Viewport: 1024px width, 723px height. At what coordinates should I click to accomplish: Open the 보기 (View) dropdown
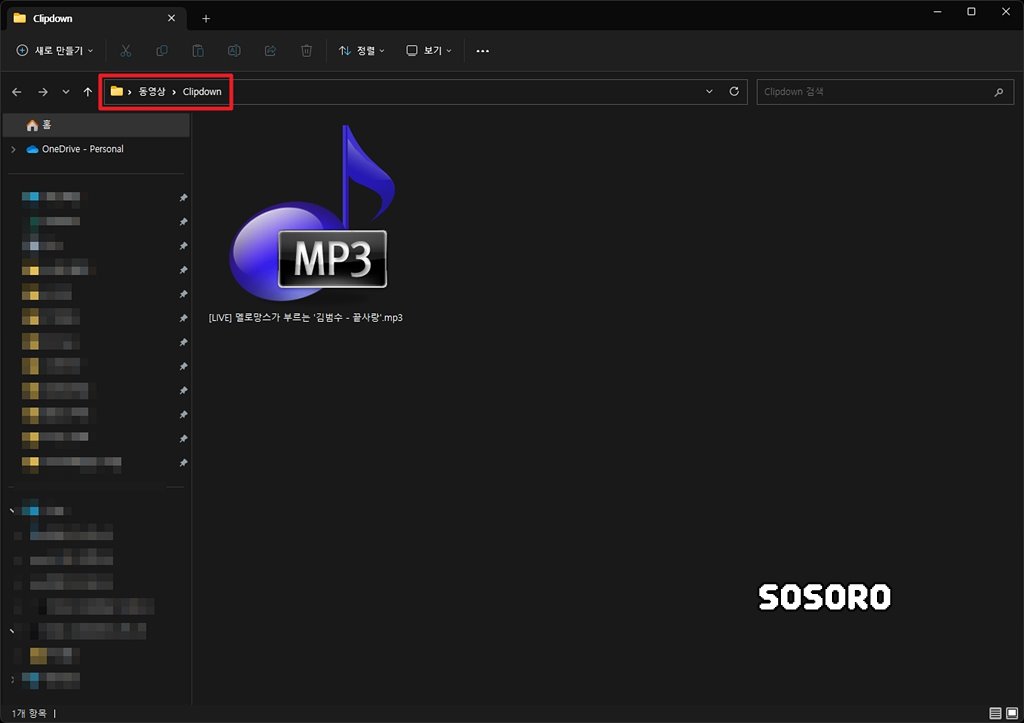[429, 50]
